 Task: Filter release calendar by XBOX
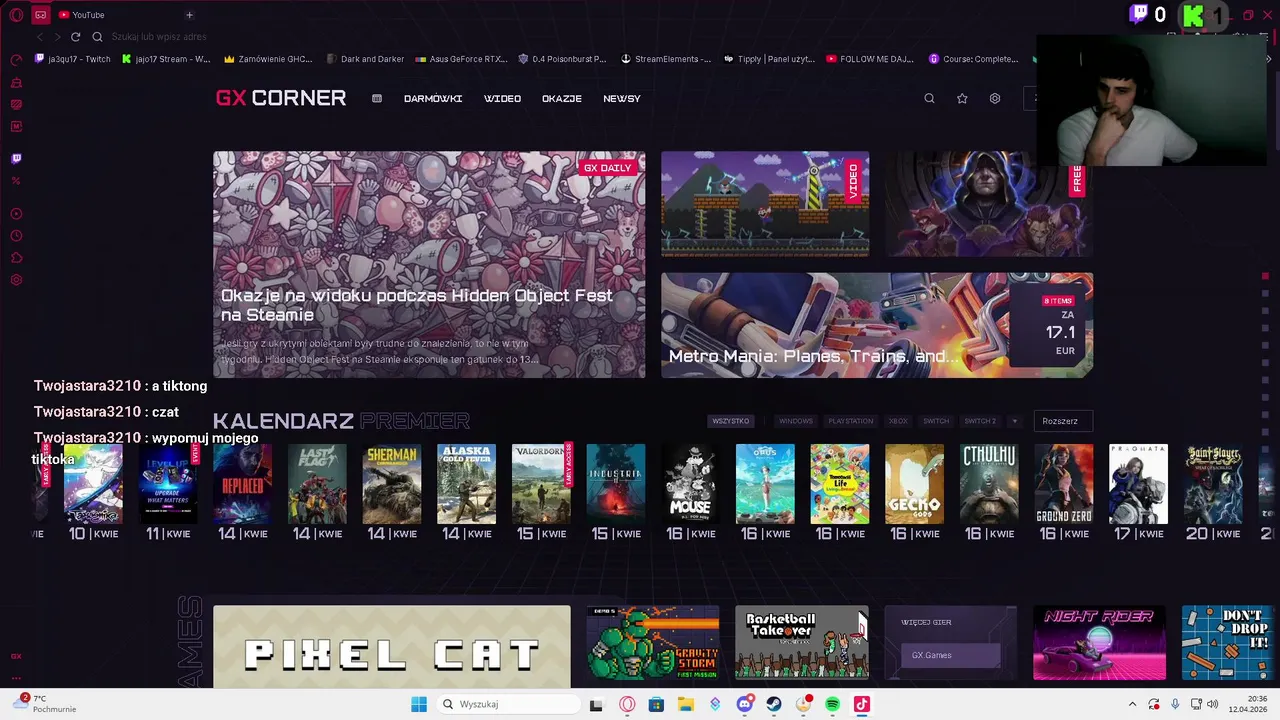[x=898, y=421]
